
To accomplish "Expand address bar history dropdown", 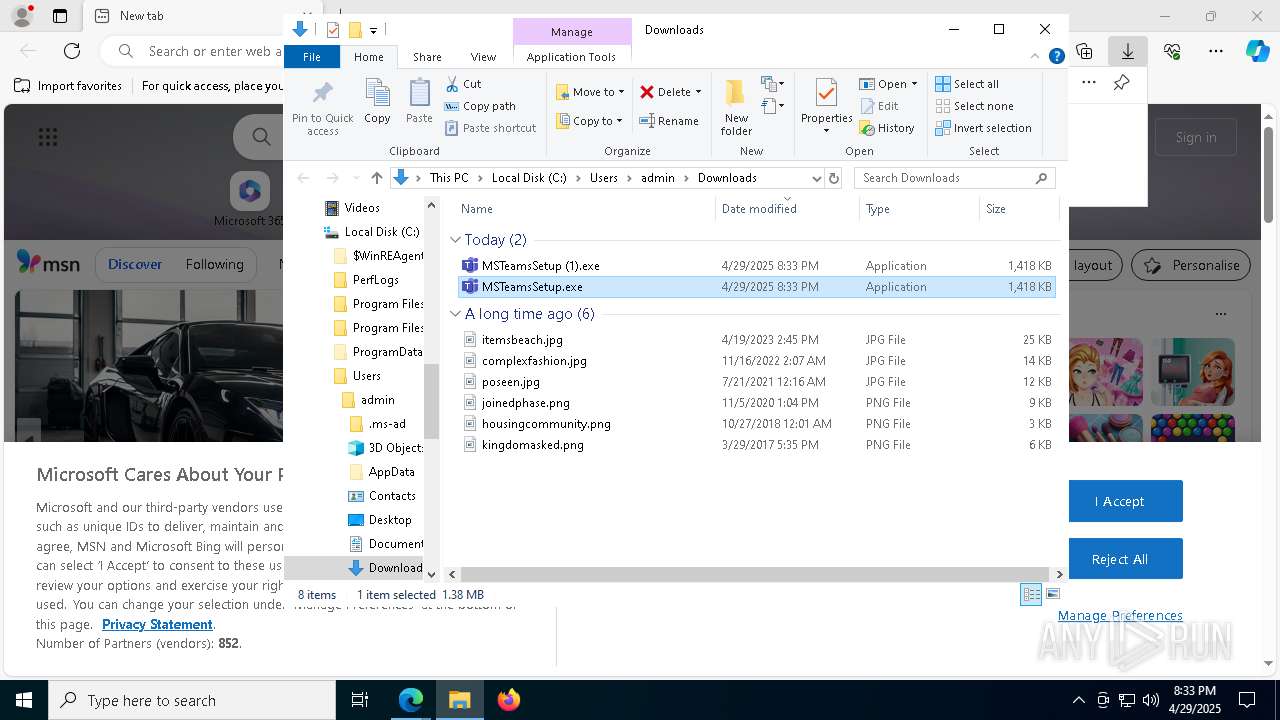I will [816, 178].
